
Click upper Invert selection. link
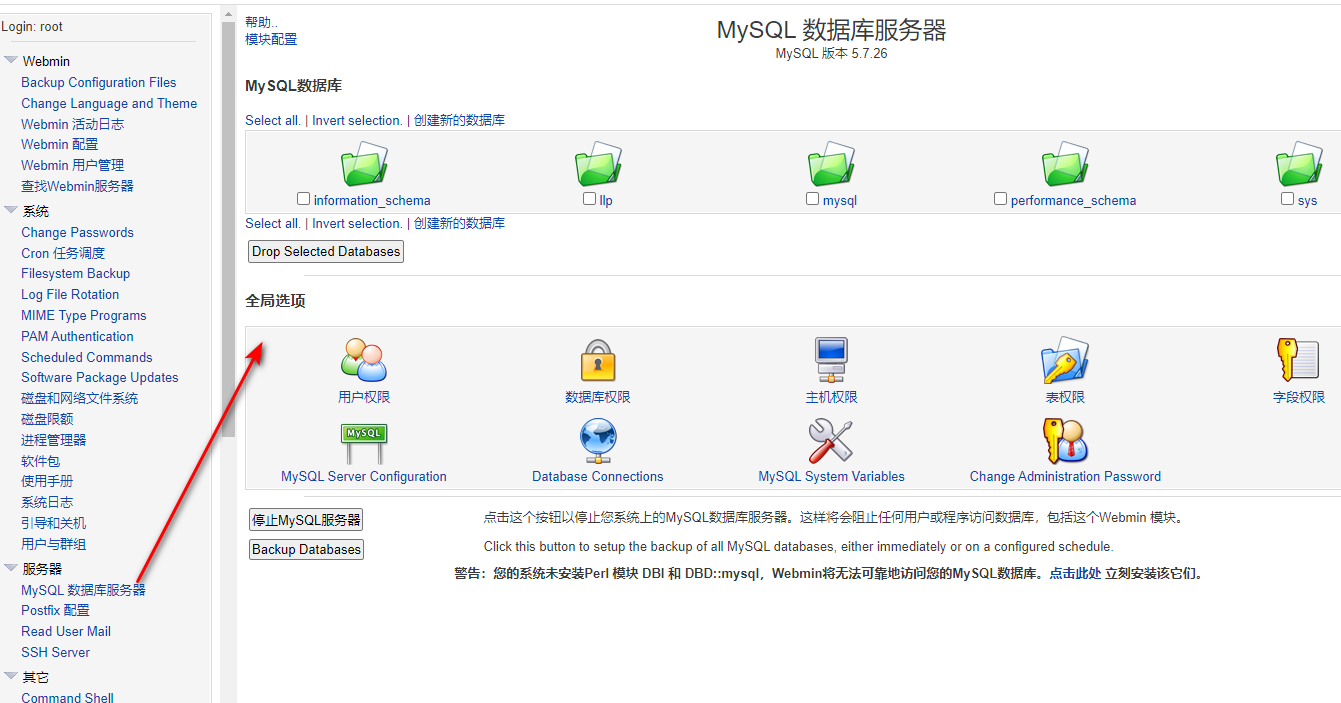[x=357, y=120]
